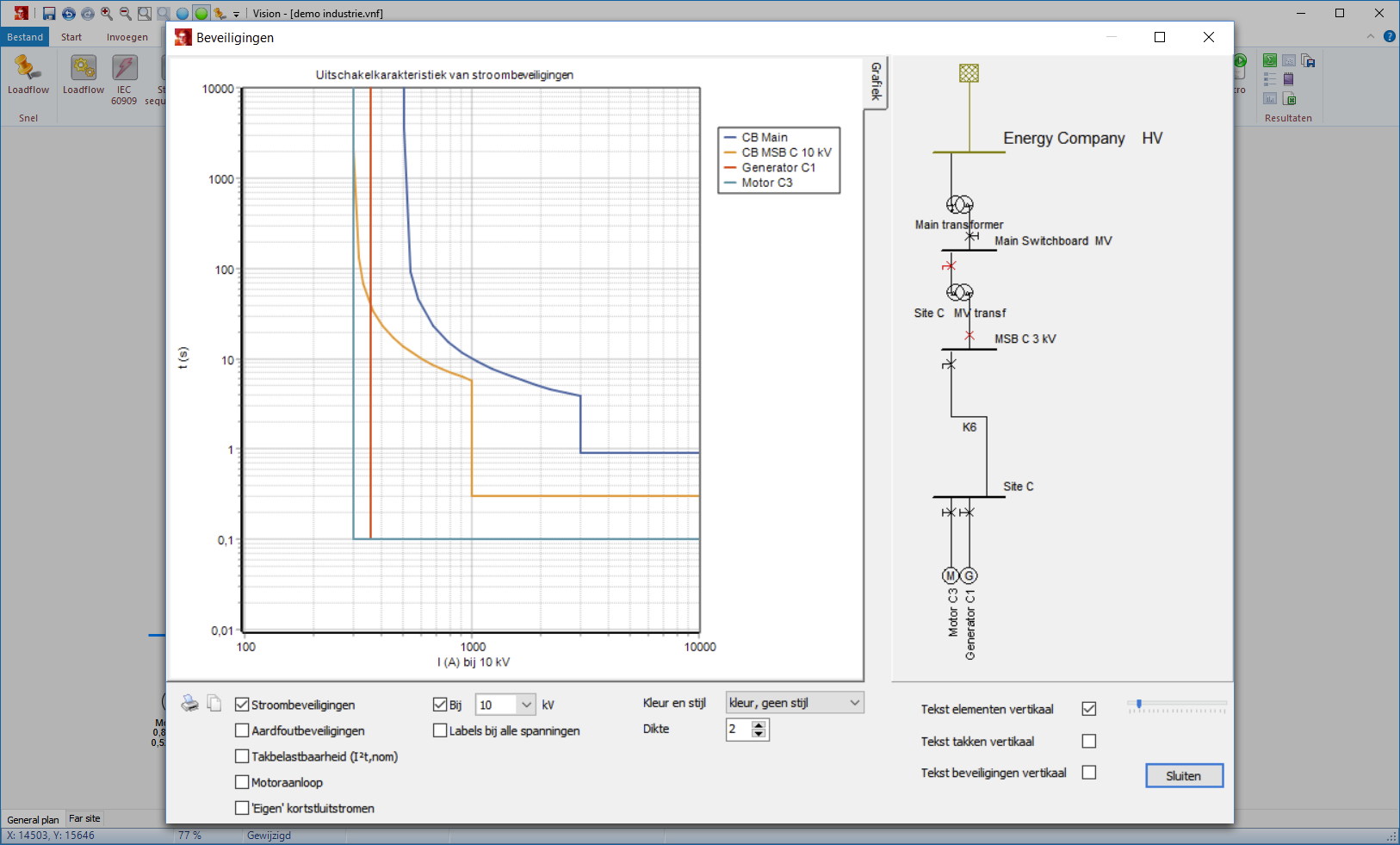Screen dimensions: 1400x845
Task: Click the zoom out magnifier icon
Action: tap(126, 13)
